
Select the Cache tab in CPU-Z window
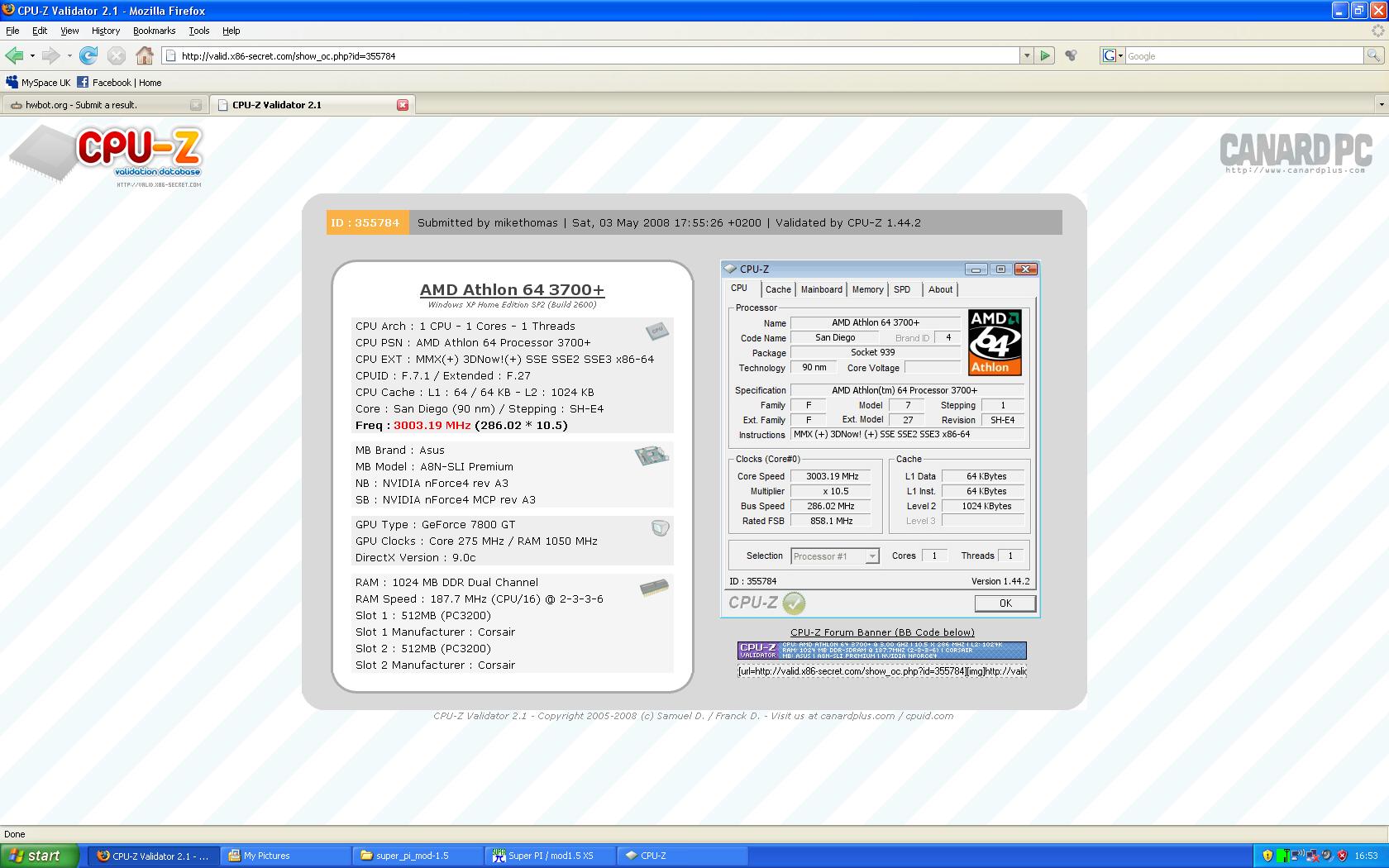[778, 289]
